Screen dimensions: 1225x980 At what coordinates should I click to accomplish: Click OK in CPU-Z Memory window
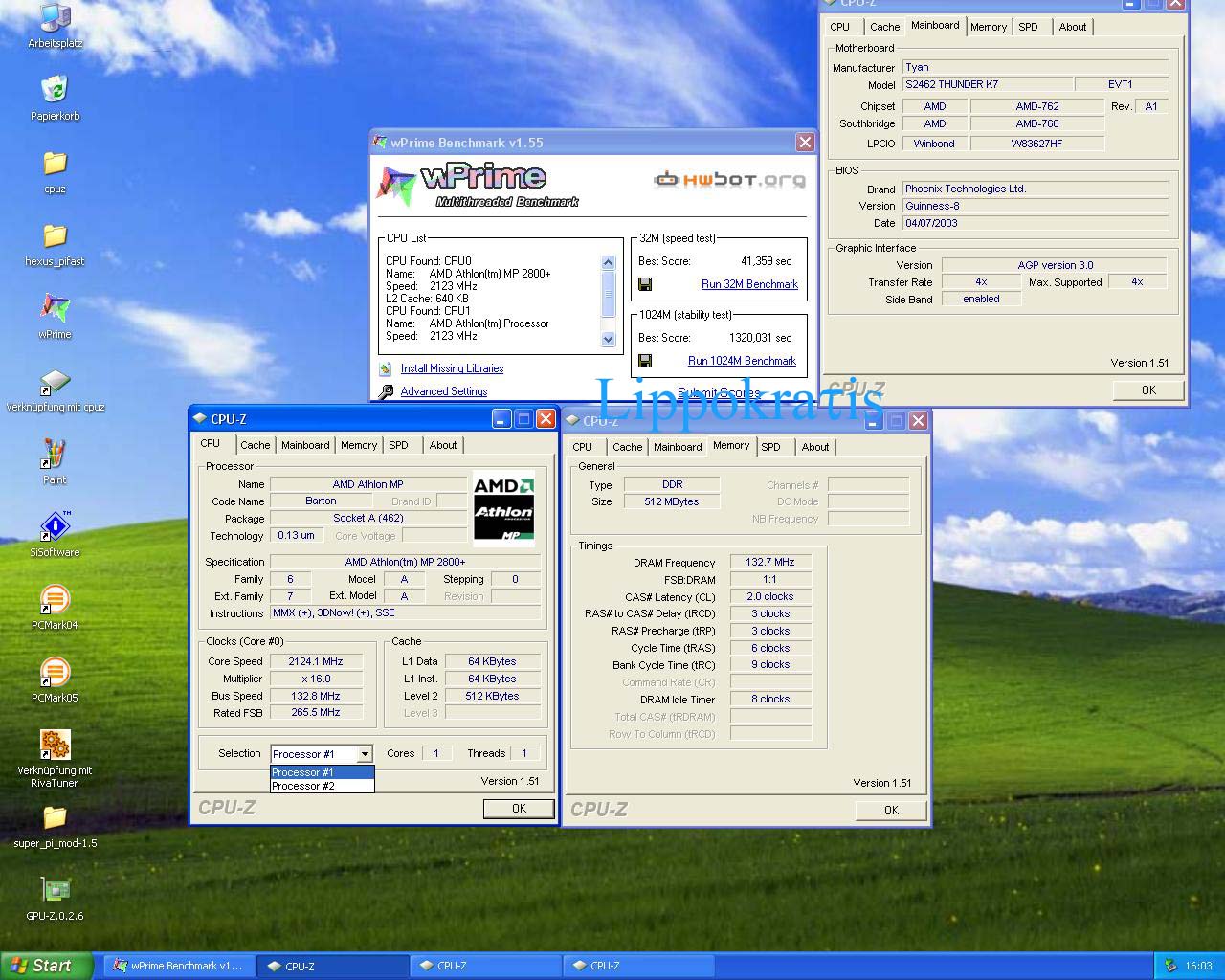[x=891, y=811]
